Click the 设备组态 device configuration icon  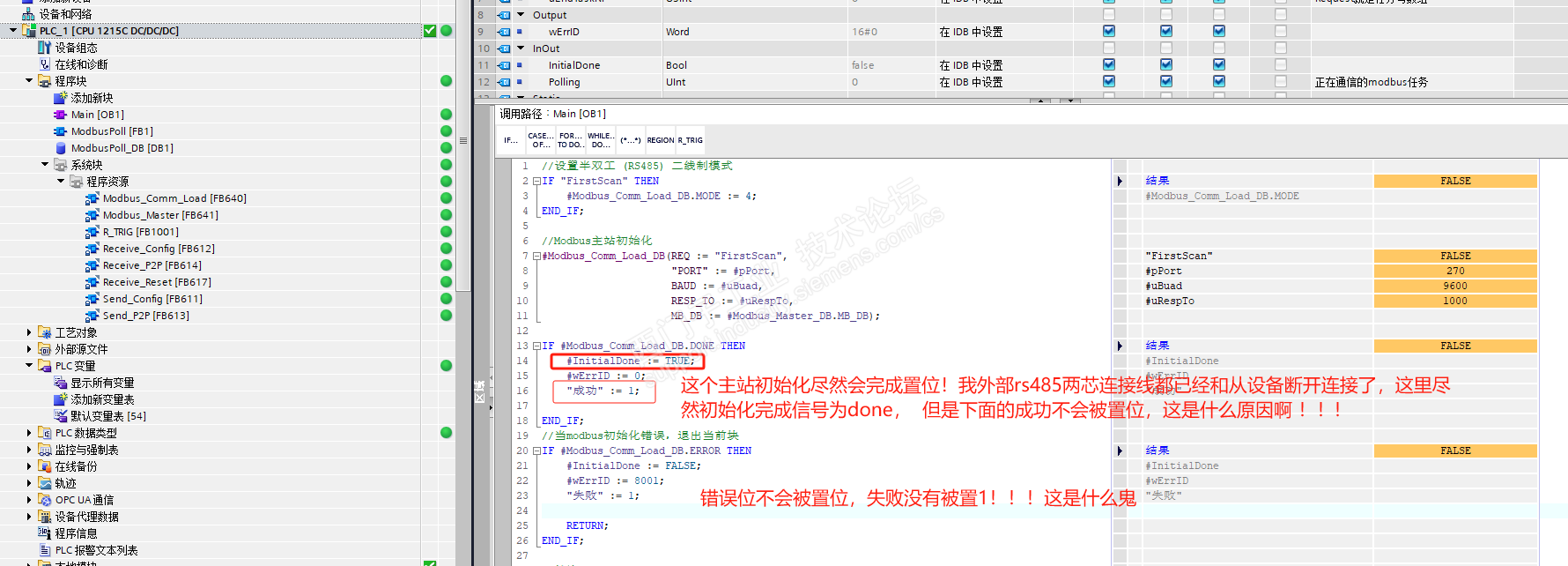click(x=45, y=48)
